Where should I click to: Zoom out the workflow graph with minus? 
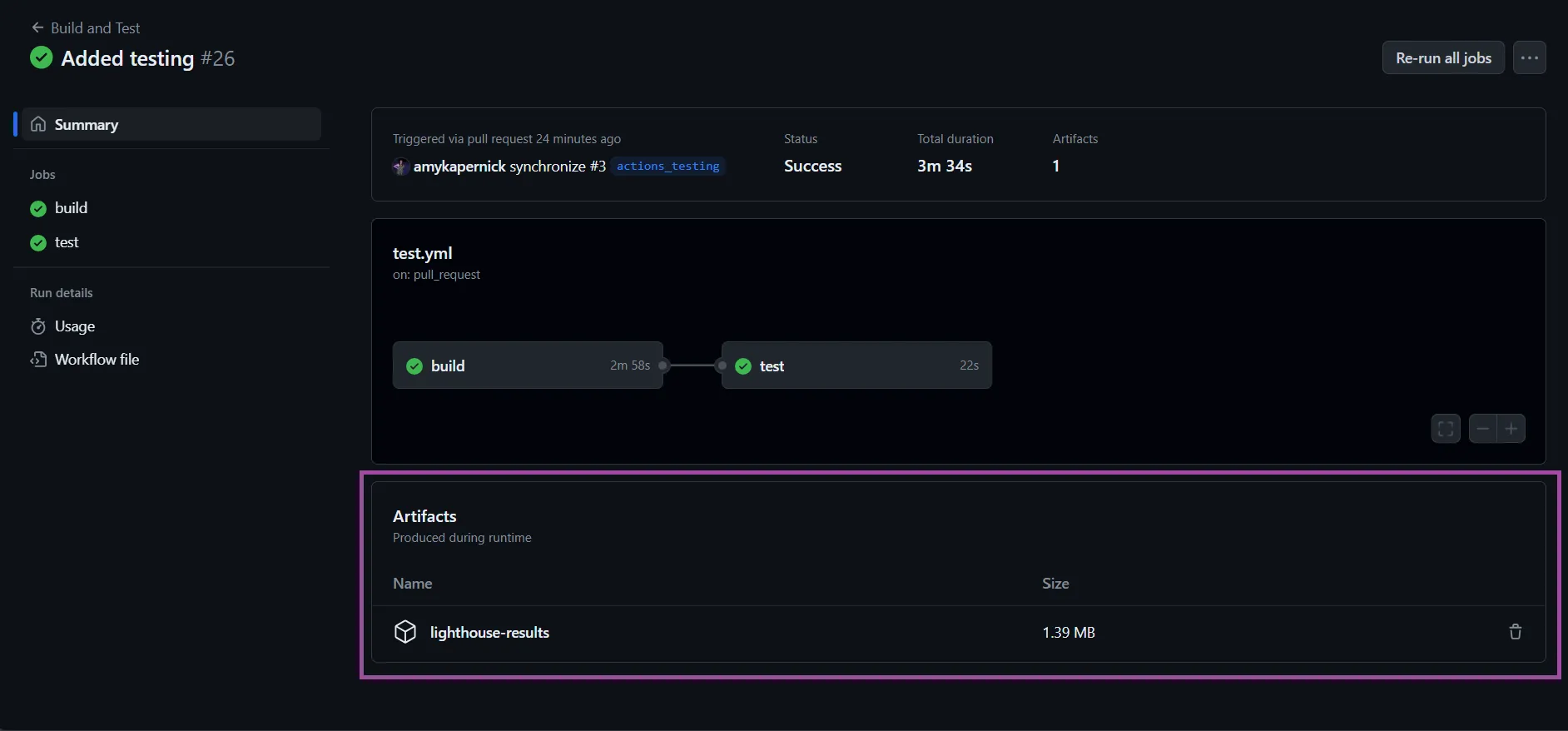tap(1482, 429)
